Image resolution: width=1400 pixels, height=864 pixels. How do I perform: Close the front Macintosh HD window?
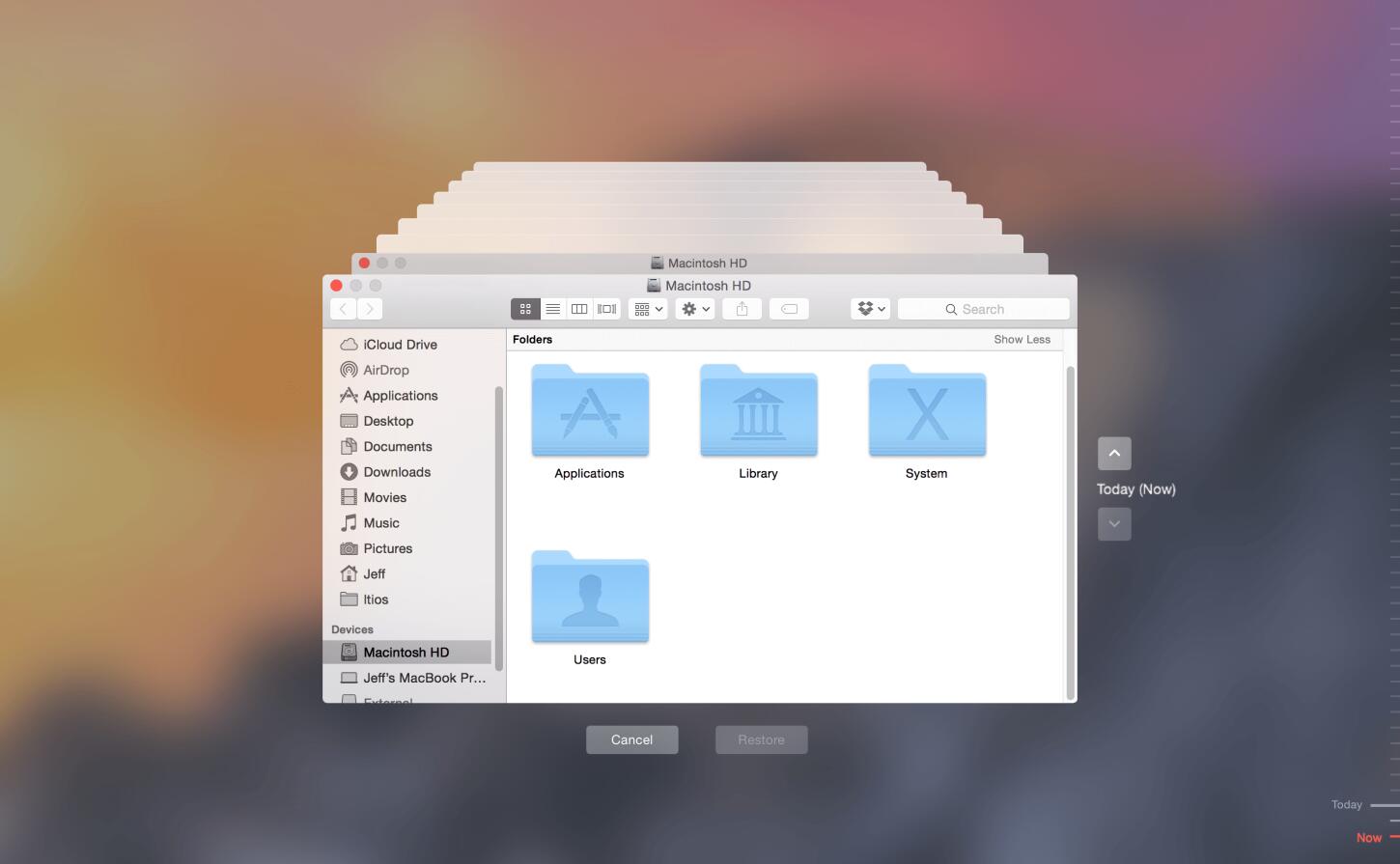pyautogui.click(x=336, y=286)
